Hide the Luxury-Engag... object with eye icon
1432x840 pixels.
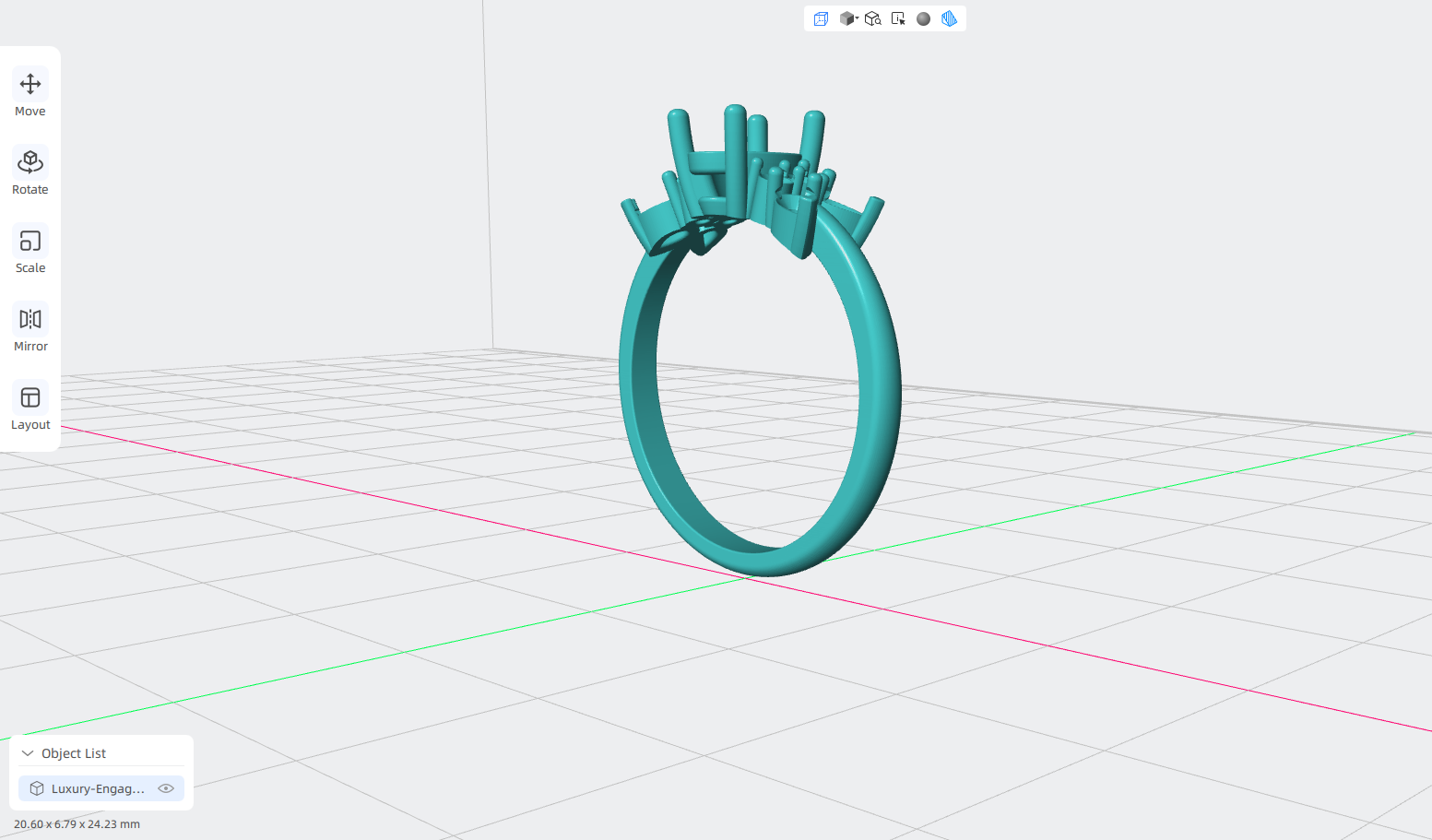point(166,788)
